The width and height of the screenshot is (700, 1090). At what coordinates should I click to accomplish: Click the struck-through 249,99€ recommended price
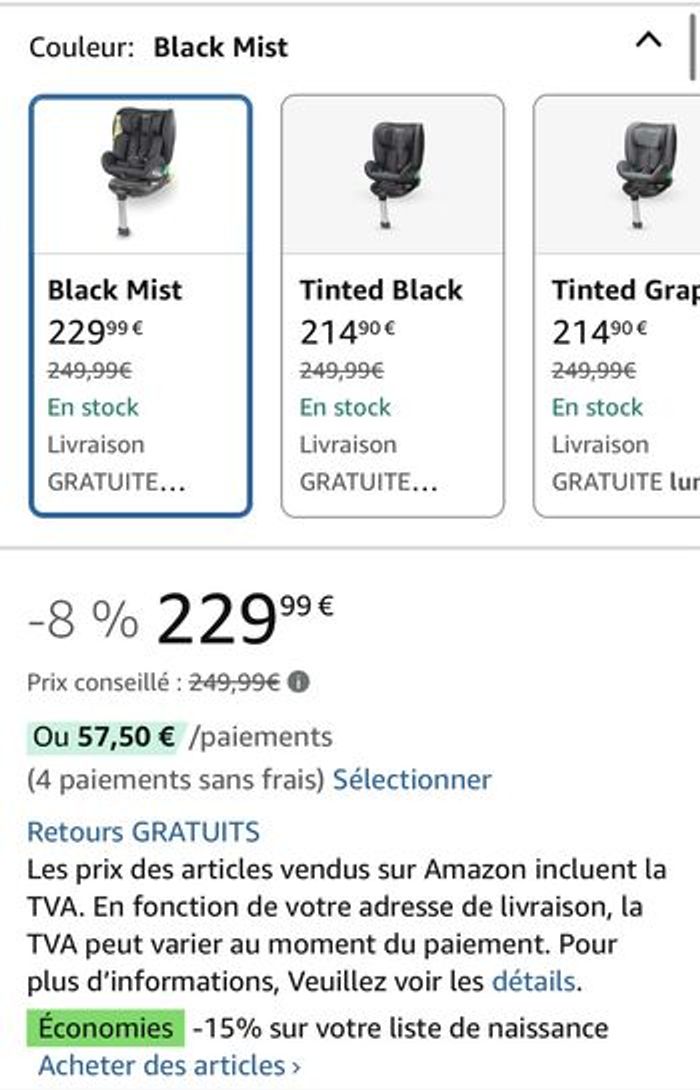click(234, 683)
